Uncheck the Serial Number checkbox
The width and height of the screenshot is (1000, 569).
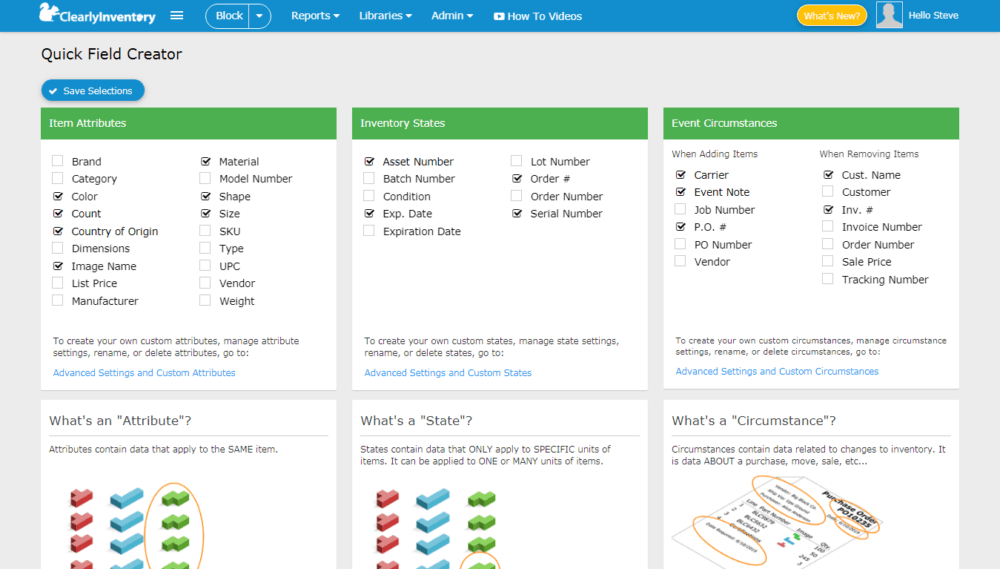coord(517,213)
